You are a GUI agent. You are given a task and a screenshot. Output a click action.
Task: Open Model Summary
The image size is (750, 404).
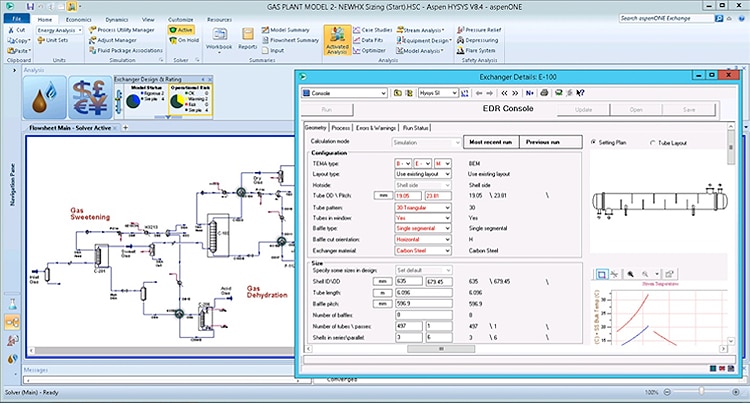click(286, 30)
